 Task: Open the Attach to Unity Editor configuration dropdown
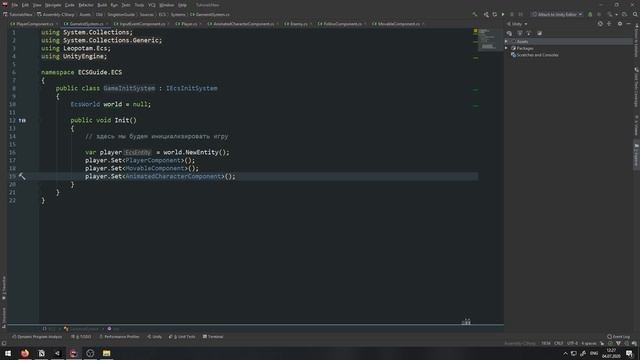[557, 14]
